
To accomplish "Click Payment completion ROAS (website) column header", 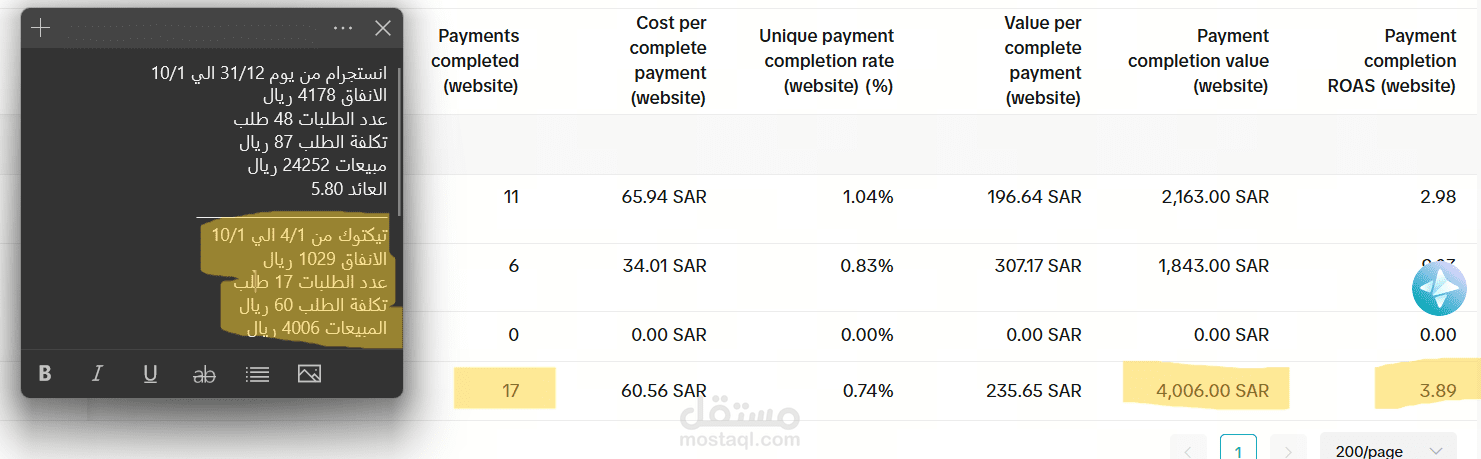I will tap(1391, 61).
